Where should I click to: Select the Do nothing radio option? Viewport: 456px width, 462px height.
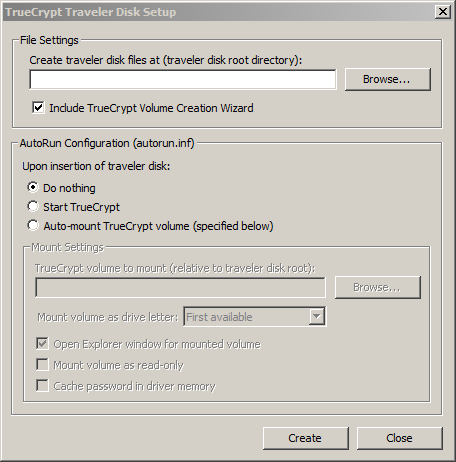pos(33,187)
